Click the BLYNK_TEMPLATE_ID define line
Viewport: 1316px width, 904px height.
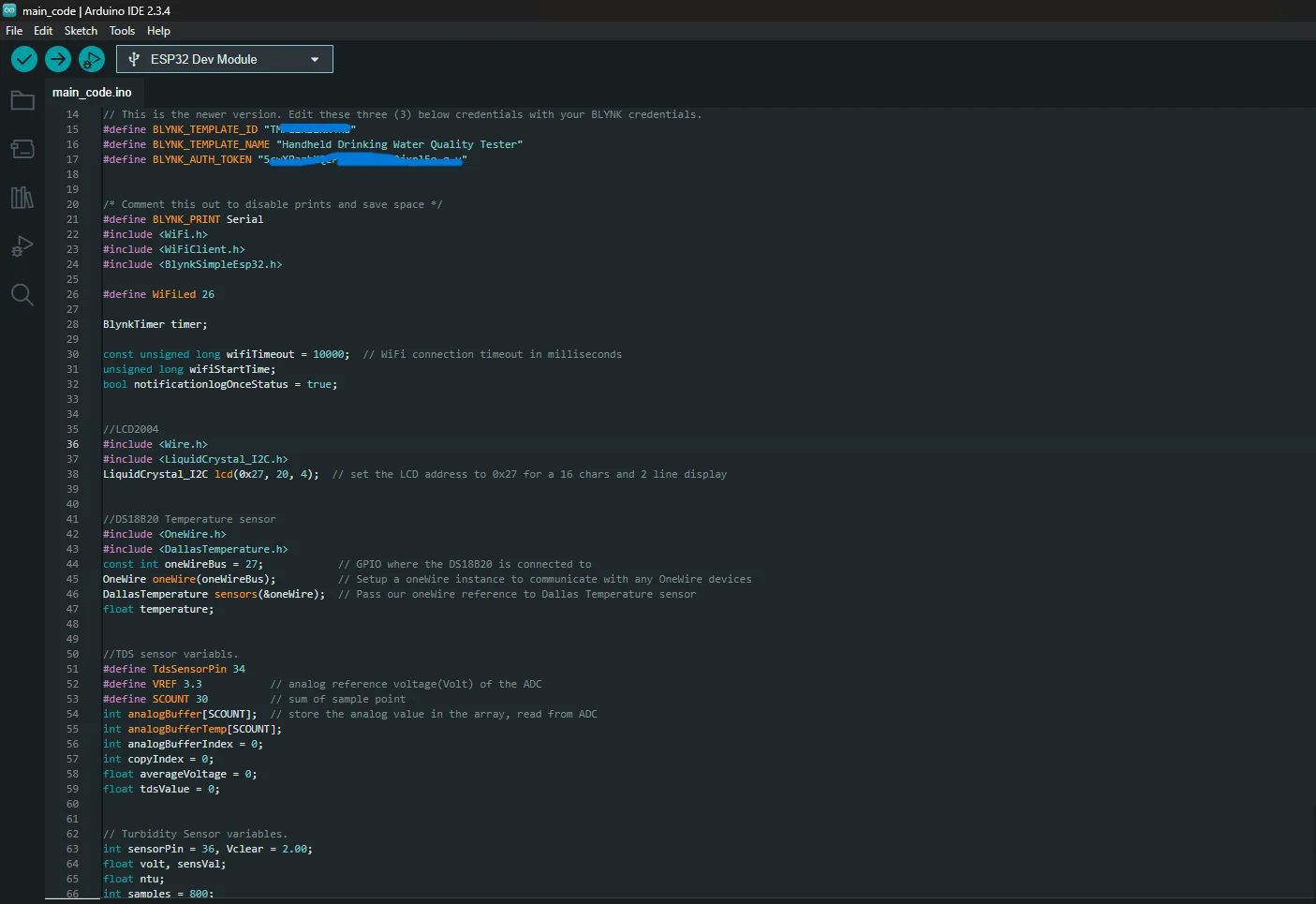[229, 129]
